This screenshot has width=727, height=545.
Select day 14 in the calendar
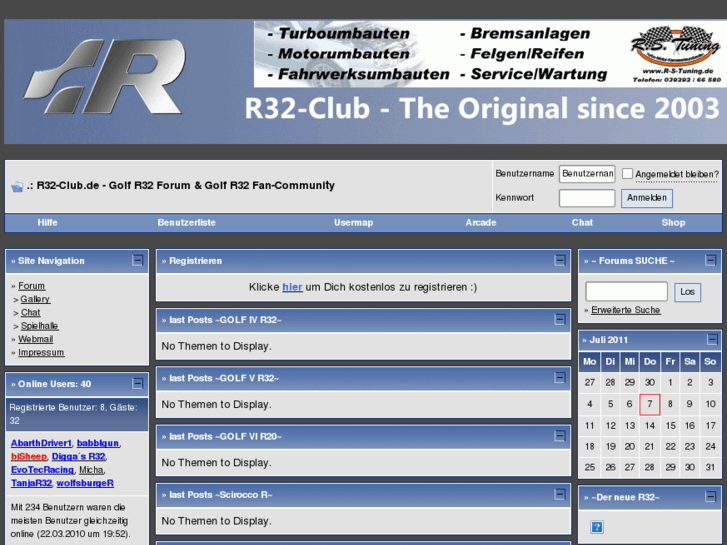coord(650,426)
